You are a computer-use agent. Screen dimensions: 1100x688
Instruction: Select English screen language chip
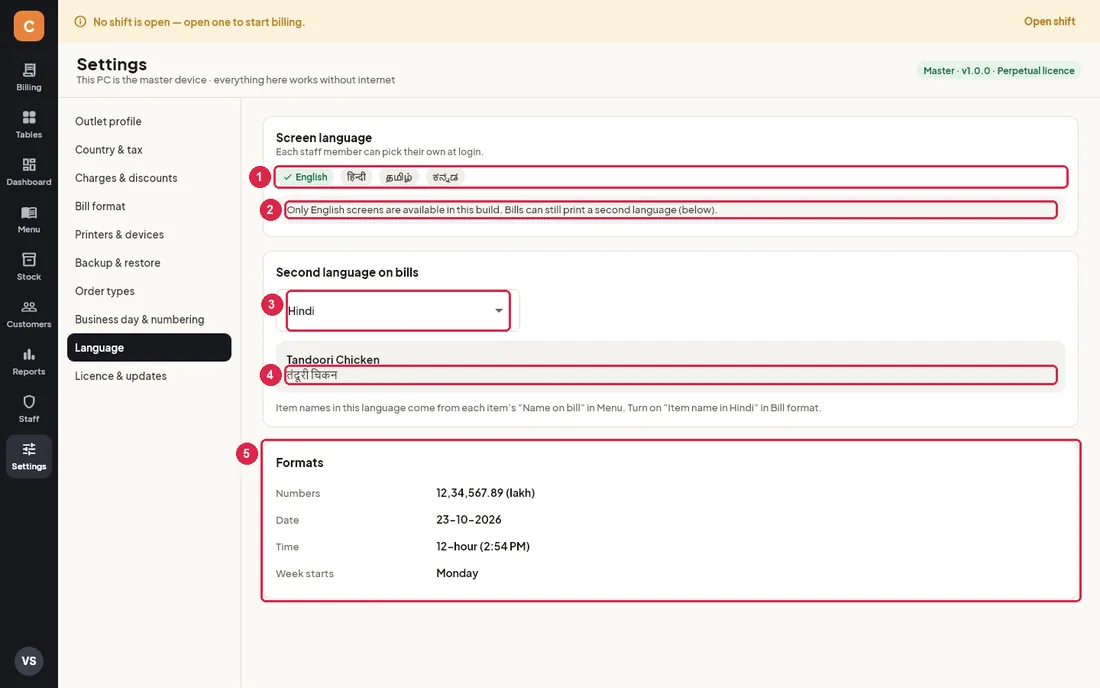coord(305,177)
